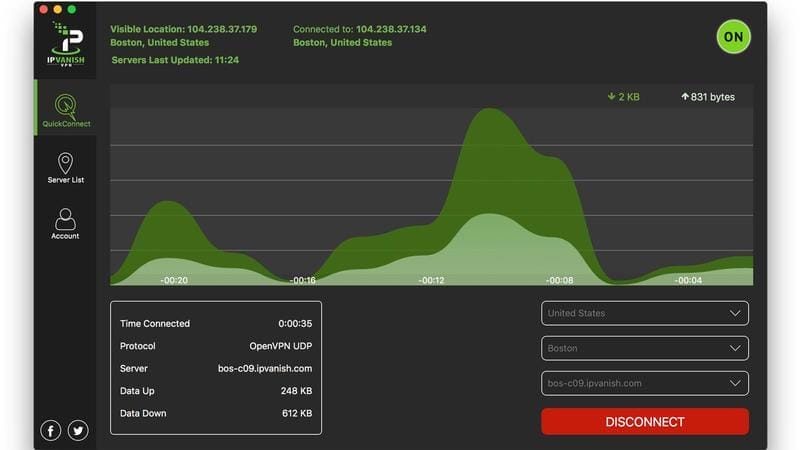This screenshot has height=450, width=800.
Task: Open the QuickConnect panel icon
Action: point(65,106)
